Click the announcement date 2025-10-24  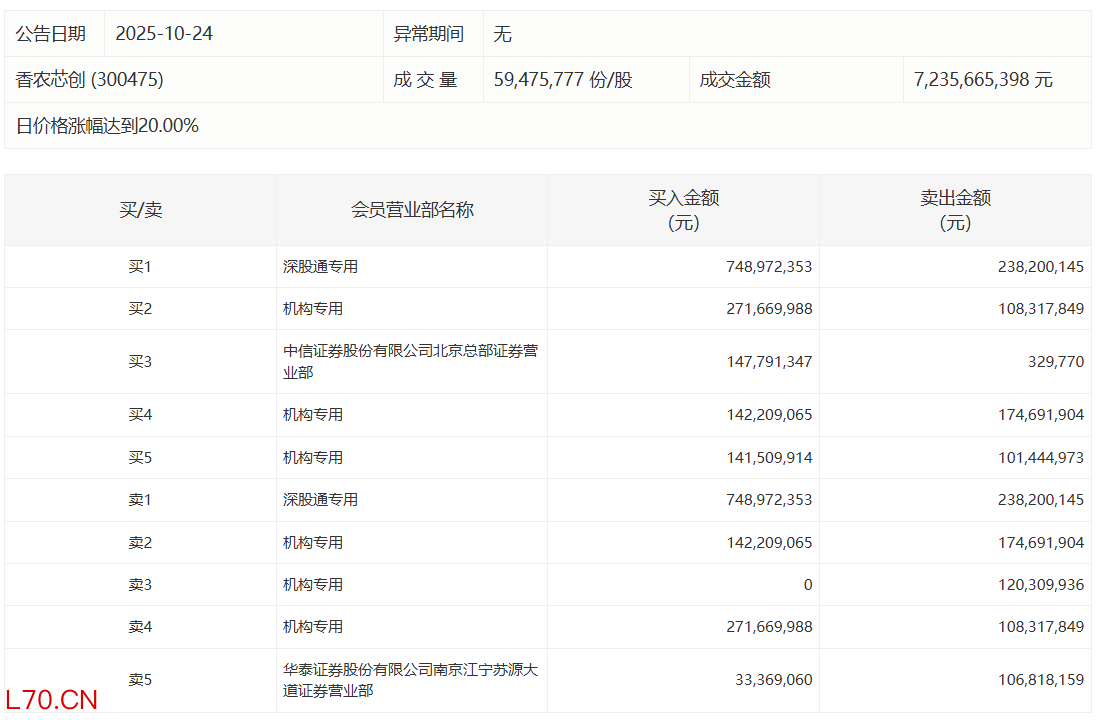coord(164,34)
